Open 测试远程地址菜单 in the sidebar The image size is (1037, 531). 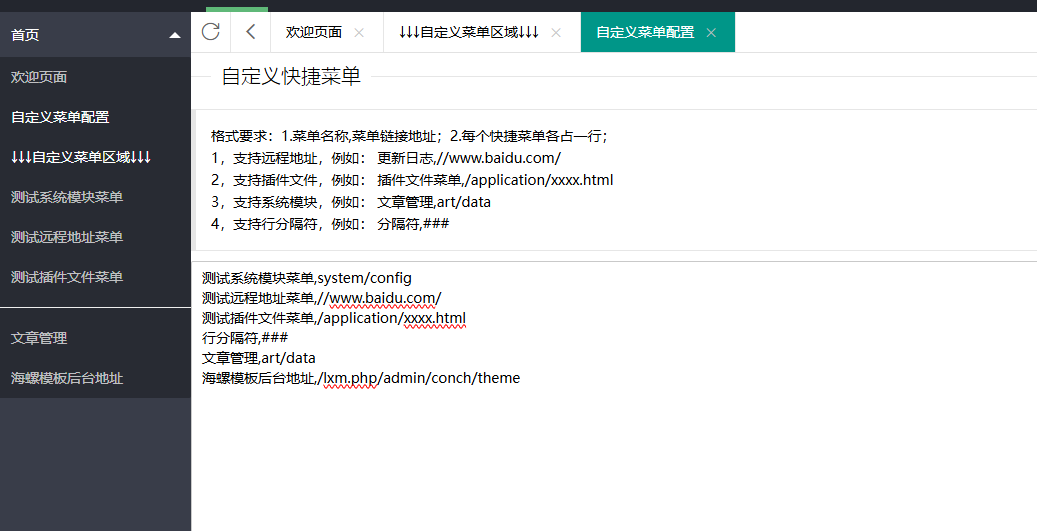point(67,237)
